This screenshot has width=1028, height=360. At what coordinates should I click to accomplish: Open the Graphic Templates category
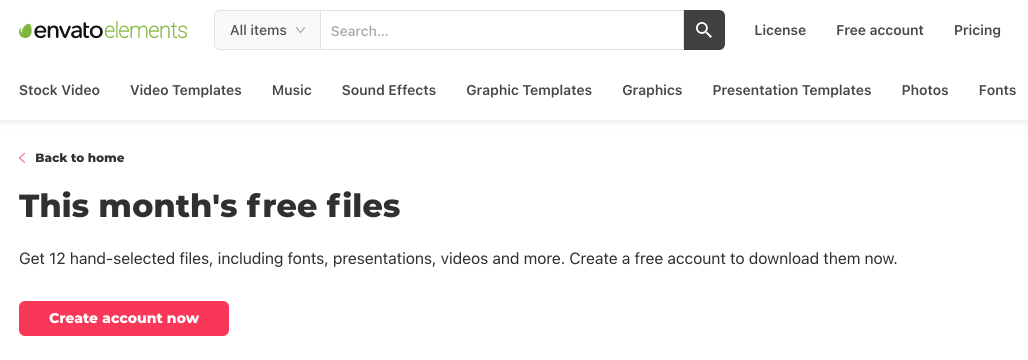click(529, 90)
